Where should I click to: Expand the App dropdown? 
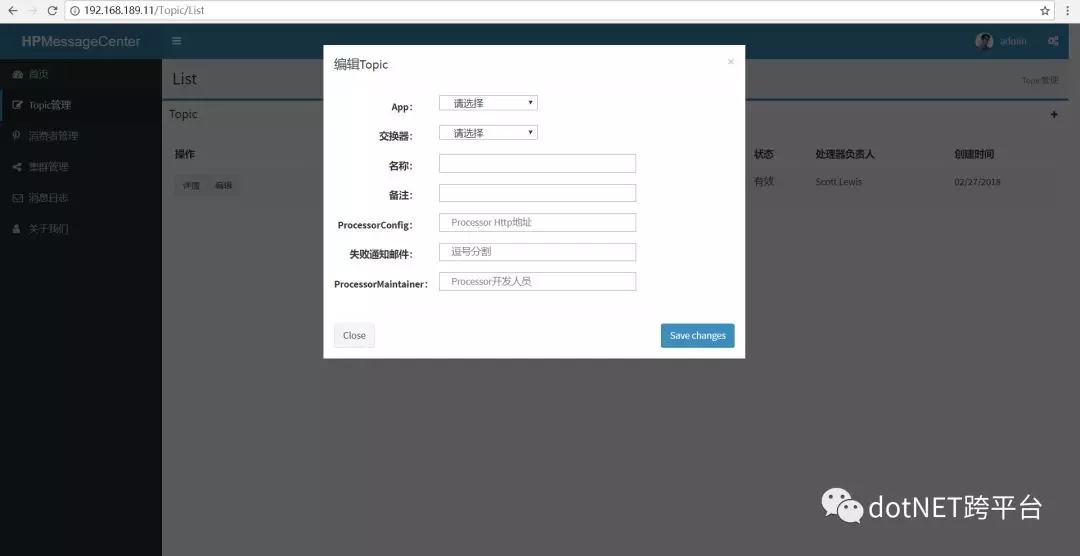pyautogui.click(x=488, y=103)
